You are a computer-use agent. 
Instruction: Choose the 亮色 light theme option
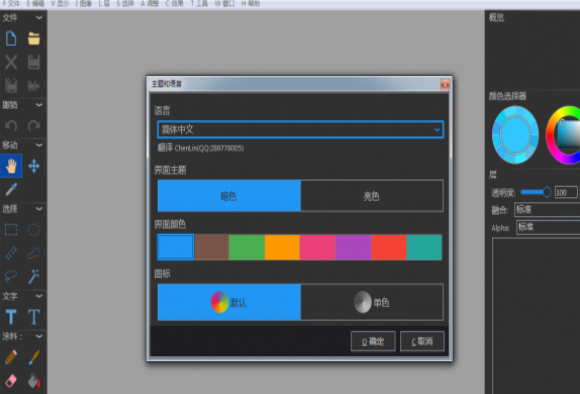pos(372,196)
